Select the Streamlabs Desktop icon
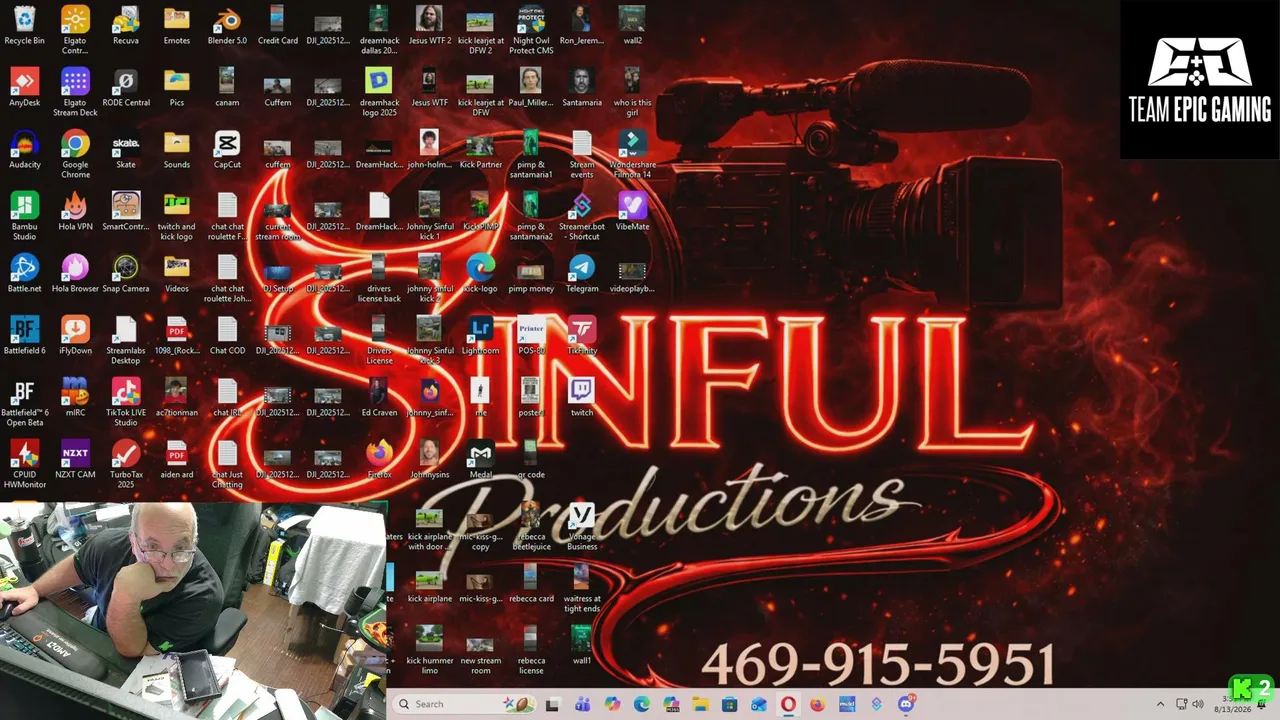Viewport: 1280px width, 720px height. (x=125, y=341)
